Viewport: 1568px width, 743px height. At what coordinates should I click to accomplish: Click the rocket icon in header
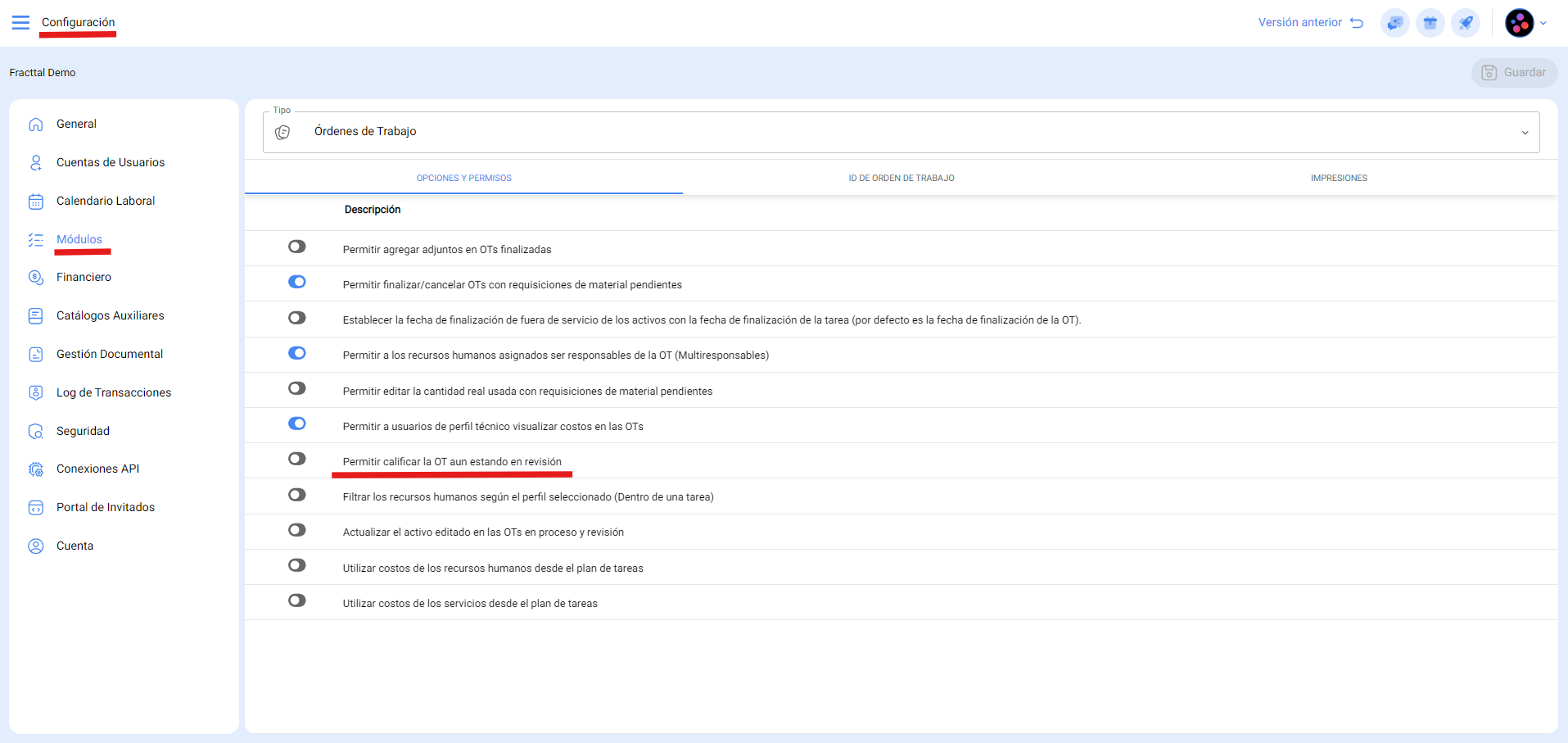(x=1465, y=23)
